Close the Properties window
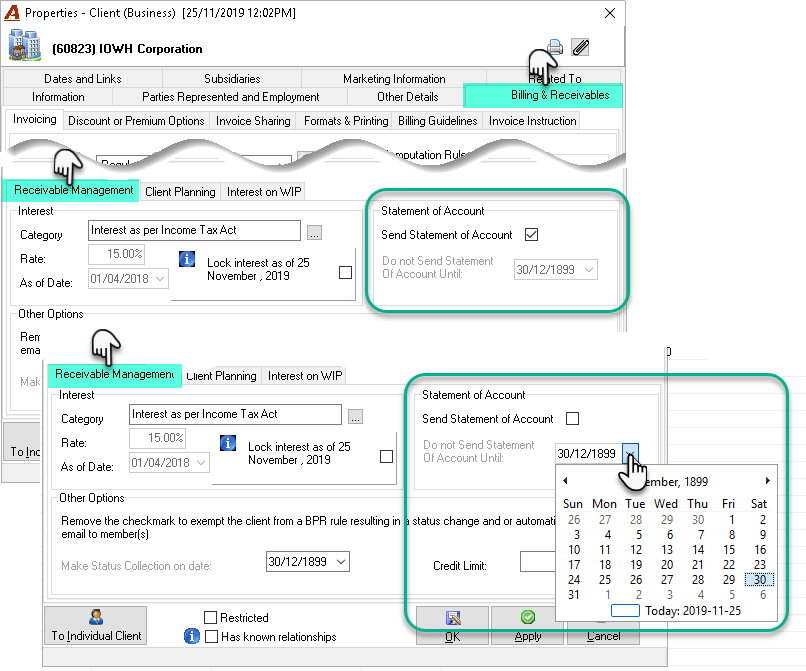This screenshot has width=806, height=671. tap(610, 13)
